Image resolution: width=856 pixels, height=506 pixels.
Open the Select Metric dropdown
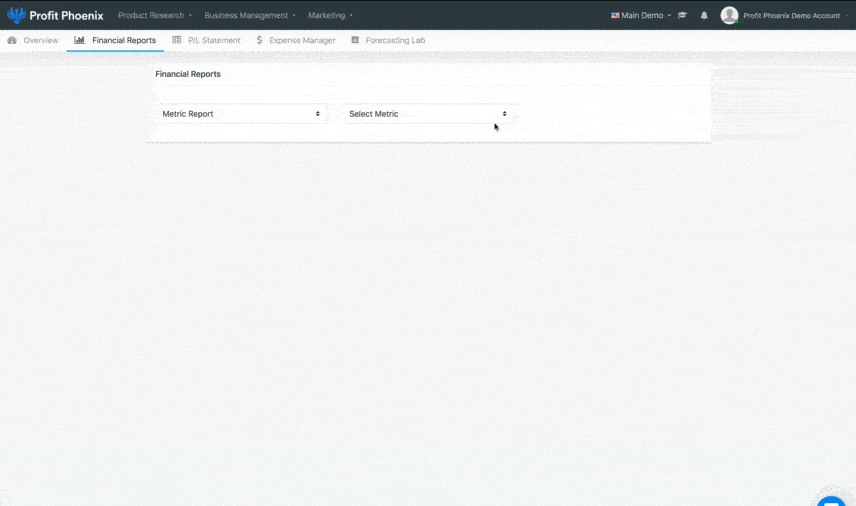(428, 114)
